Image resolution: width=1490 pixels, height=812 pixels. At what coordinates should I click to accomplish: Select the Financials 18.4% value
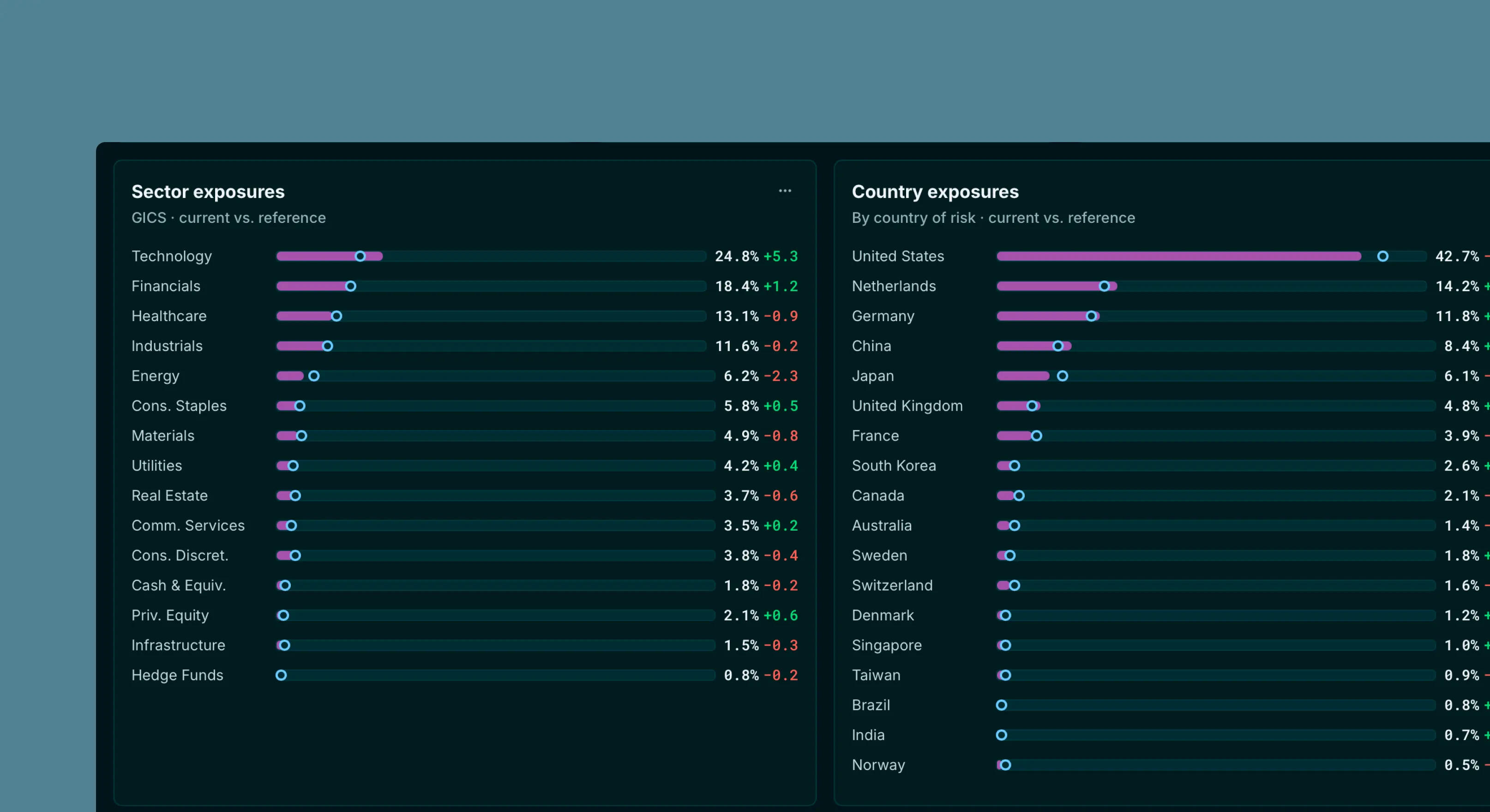tap(736, 286)
